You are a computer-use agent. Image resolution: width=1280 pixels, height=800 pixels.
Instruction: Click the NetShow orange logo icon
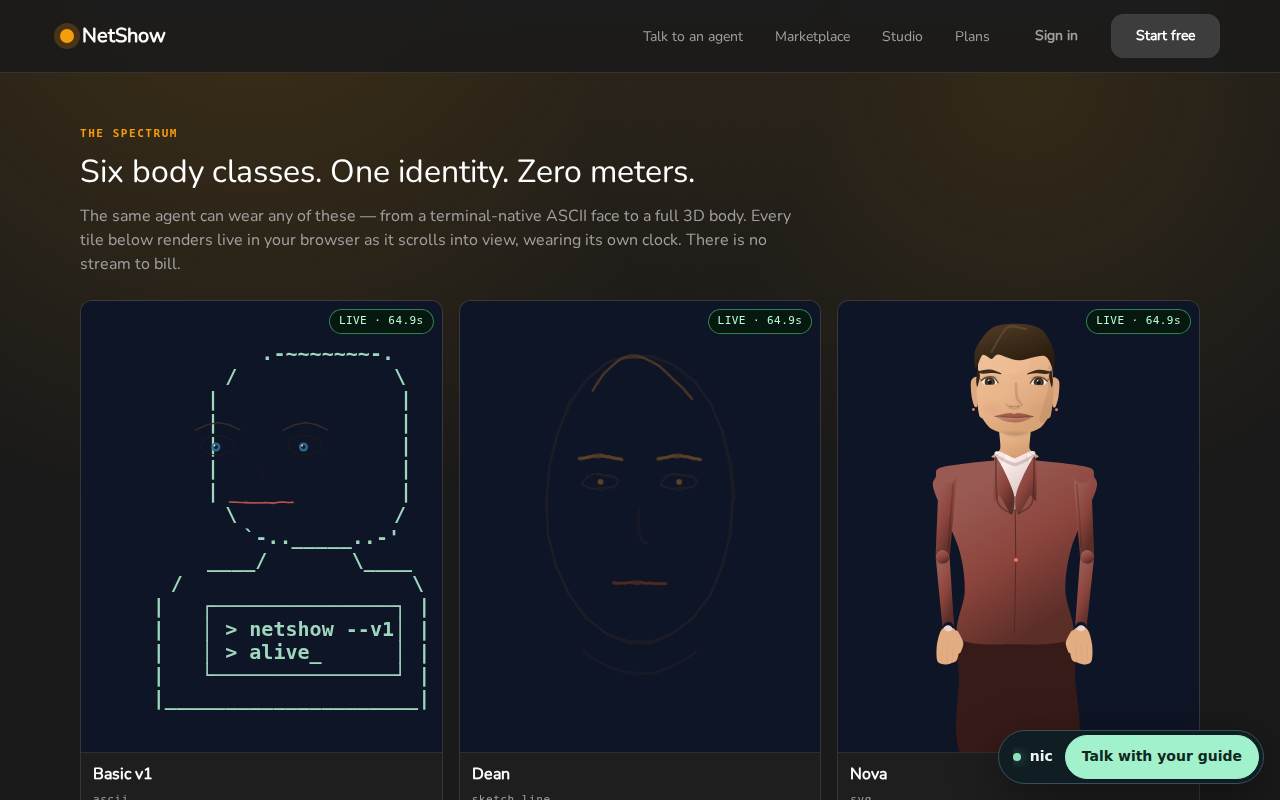point(67,36)
